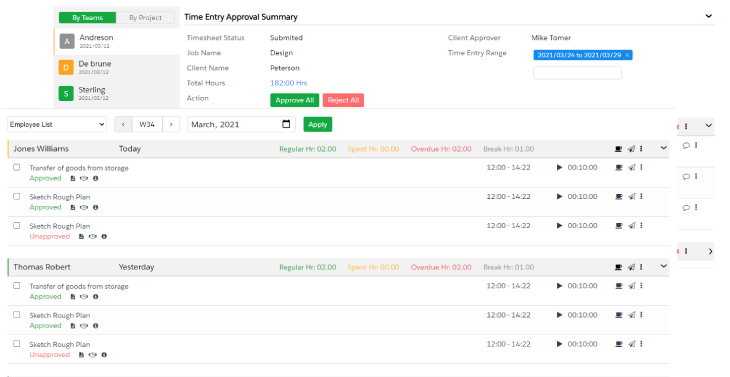730x377 pixels.
Task: Tick checkbox for Thomas Robert's Unapproved Sketch Rough Plan
Action: pyautogui.click(x=17, y=343)
